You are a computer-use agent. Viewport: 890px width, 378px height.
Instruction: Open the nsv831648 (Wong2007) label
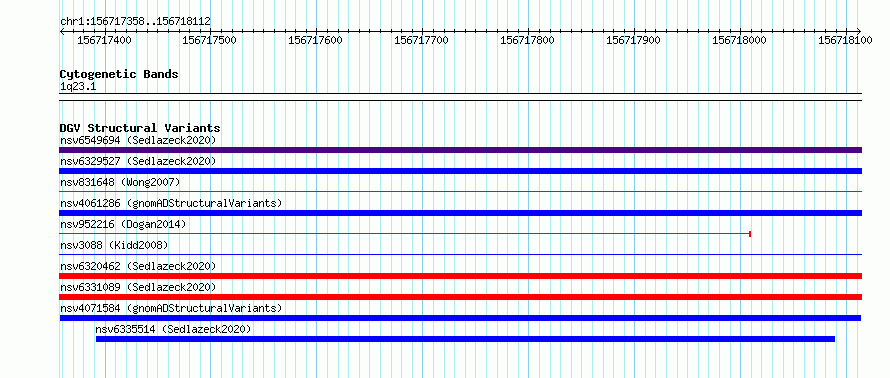tap(120, 182)
